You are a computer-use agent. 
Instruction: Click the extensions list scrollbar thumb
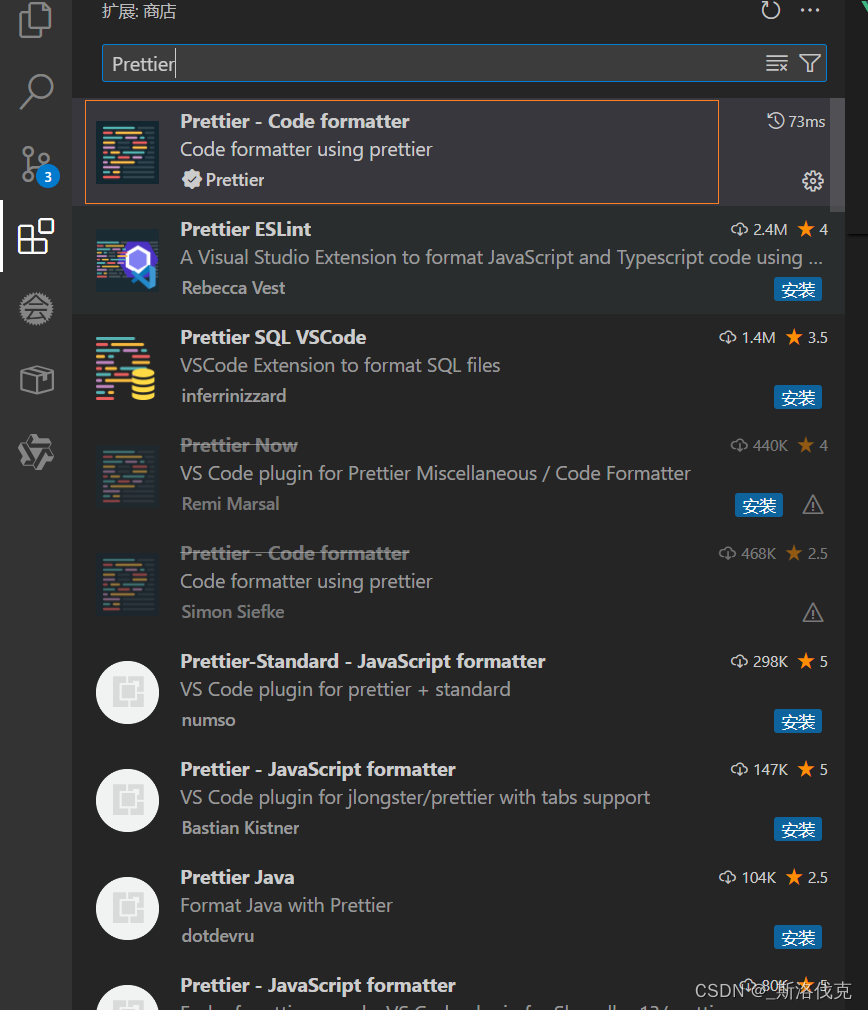tap(837, 155)
